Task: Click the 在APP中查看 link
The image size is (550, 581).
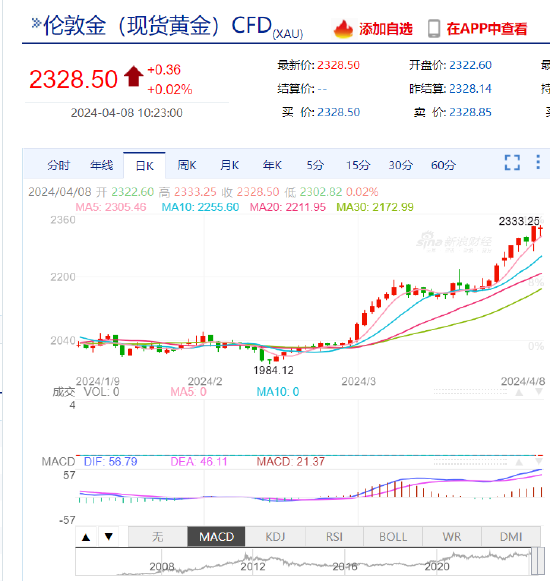Action: point(486,29)
